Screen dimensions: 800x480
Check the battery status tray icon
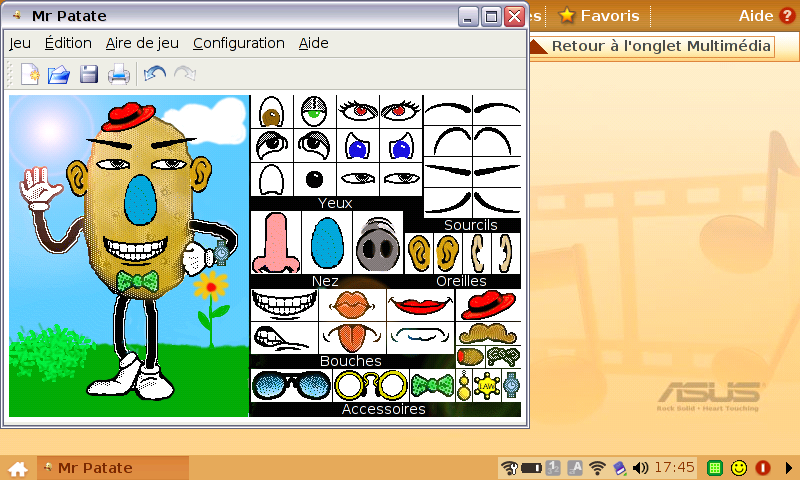(531, 468)
